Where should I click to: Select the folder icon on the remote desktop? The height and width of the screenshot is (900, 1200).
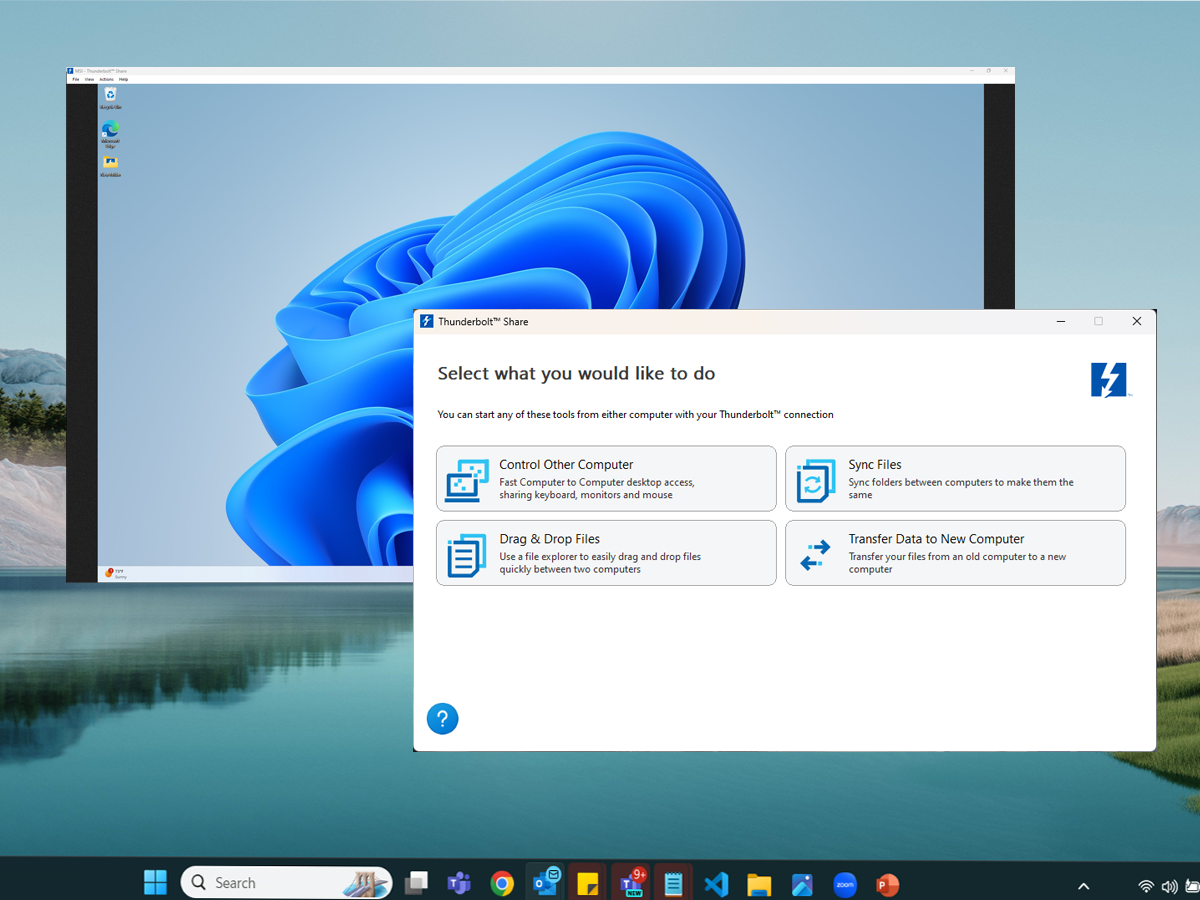(110, 166)
